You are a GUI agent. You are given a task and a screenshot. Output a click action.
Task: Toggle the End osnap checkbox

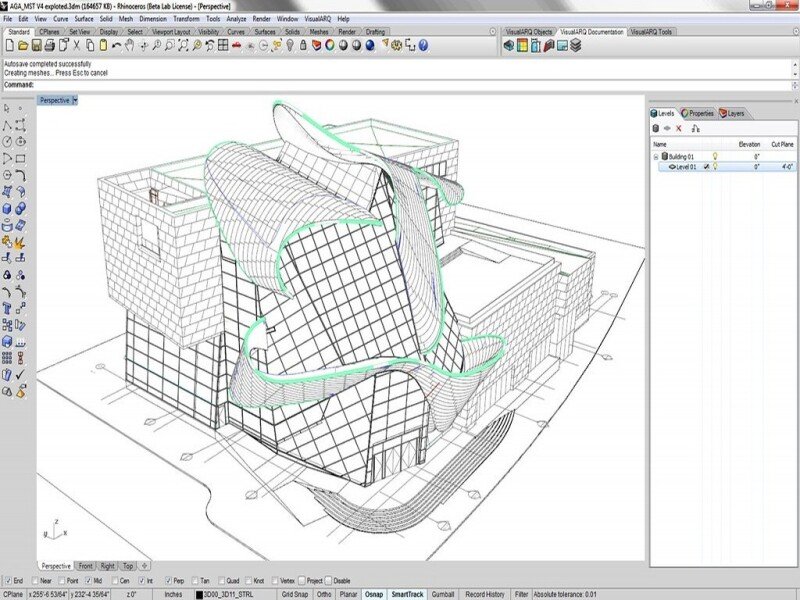point(8,580)
